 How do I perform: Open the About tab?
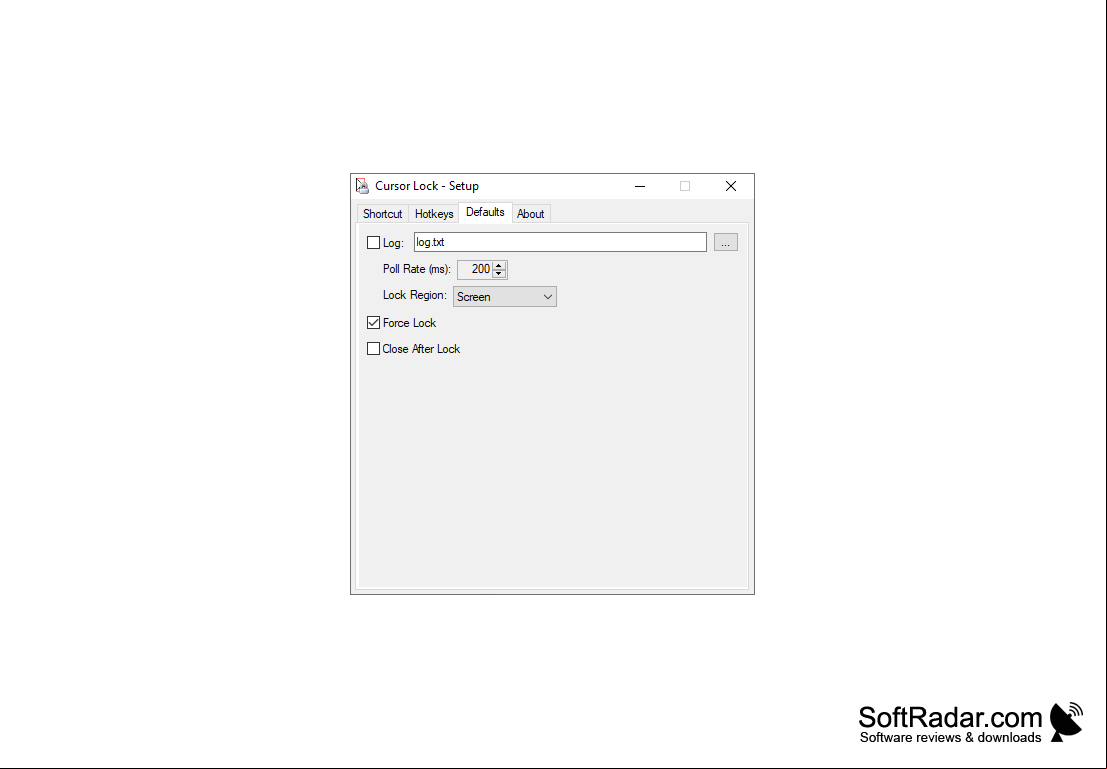(530, 214)
